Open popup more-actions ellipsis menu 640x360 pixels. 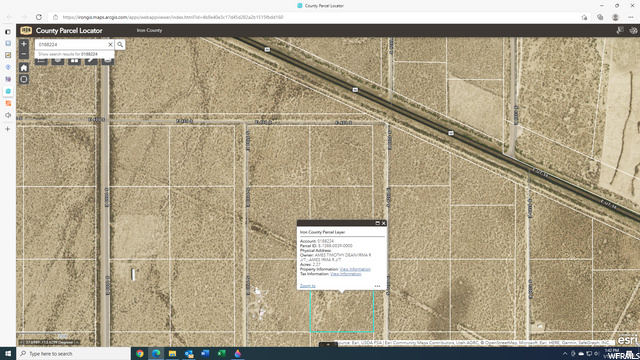point(378,286)
